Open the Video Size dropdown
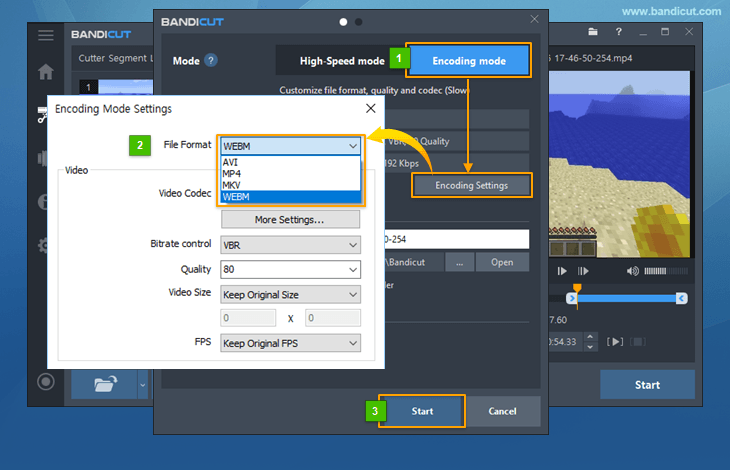 [290, 295]
